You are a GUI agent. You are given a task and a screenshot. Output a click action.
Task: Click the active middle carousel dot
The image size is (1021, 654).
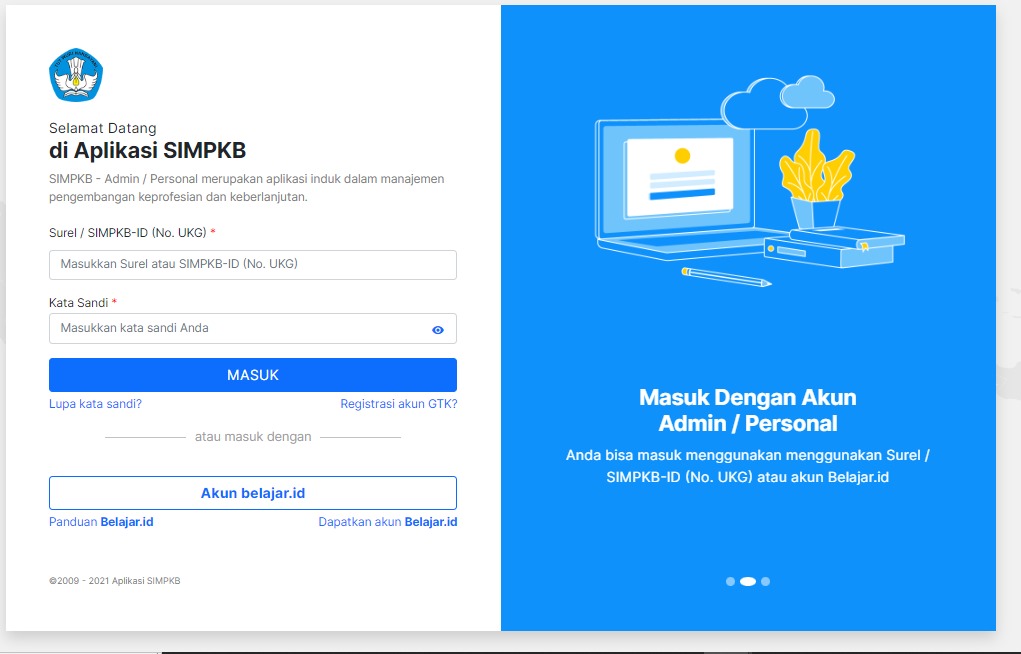[x=749, y=580]
